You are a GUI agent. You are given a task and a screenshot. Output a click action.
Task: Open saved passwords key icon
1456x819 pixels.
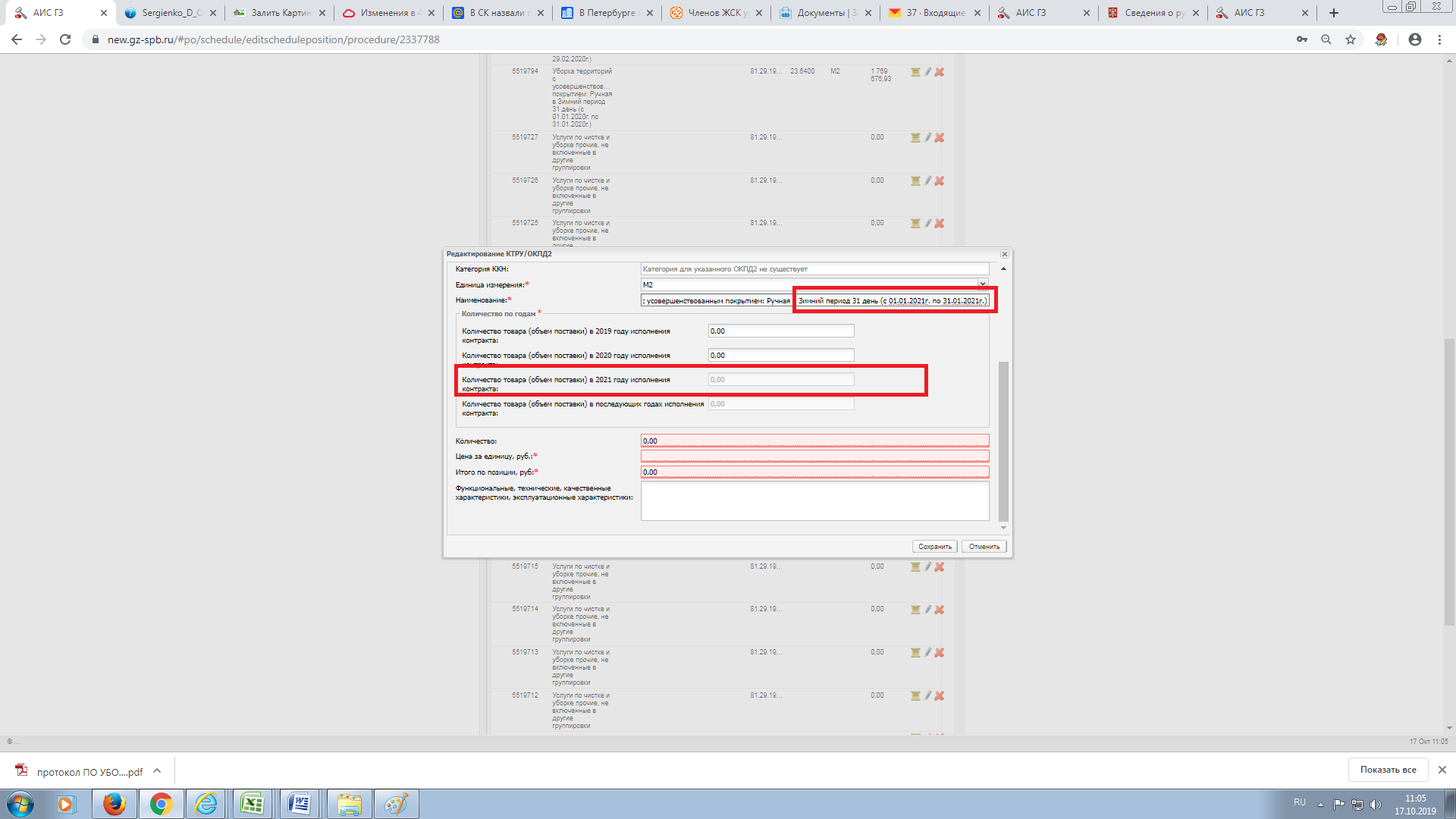[x=1302, y=39]
